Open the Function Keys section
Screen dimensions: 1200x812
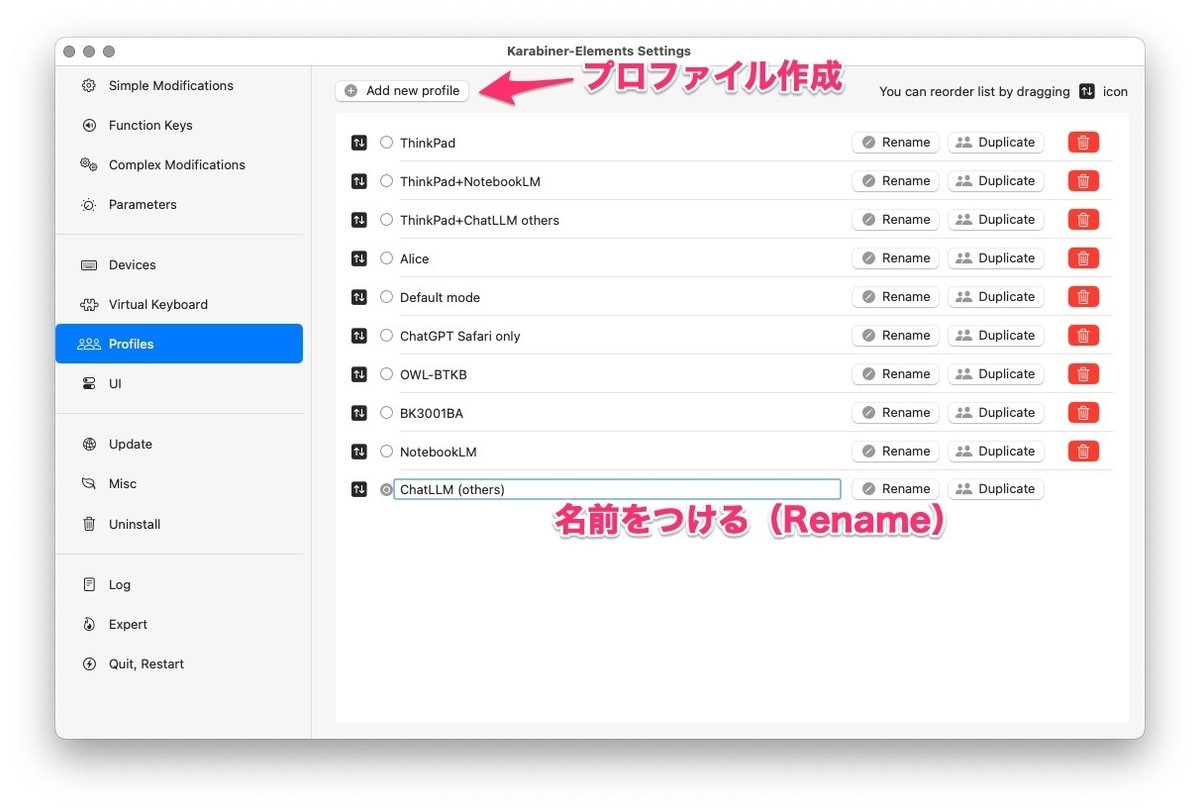pyautogui.click(x=179, y=125)
